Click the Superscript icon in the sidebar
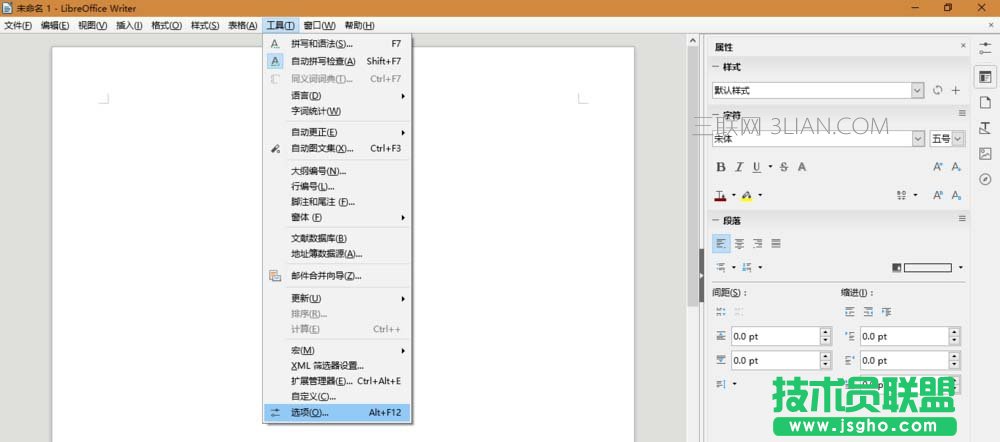Image resolution: width=1000 pixels, height=442 pixels. coord(938,195)
